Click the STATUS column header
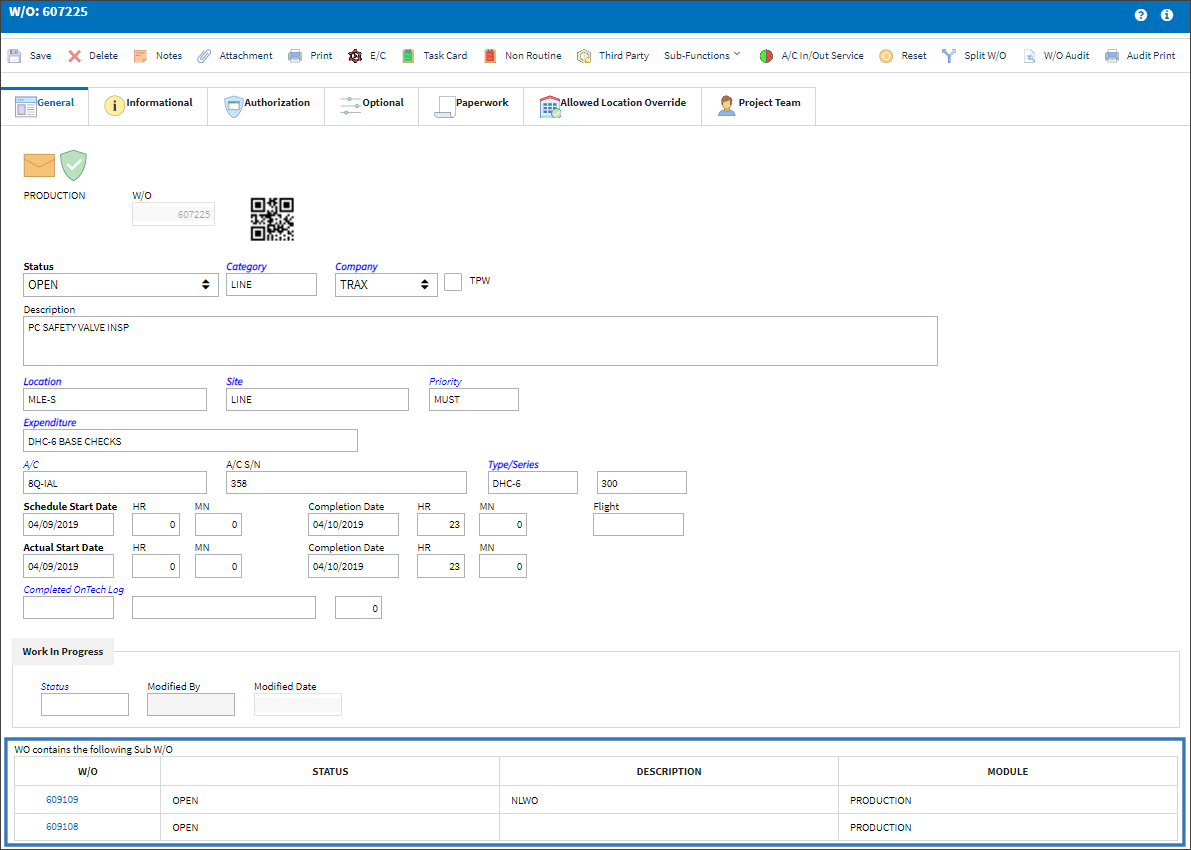Screen dimensions: 1191x850 click(330, 771)
